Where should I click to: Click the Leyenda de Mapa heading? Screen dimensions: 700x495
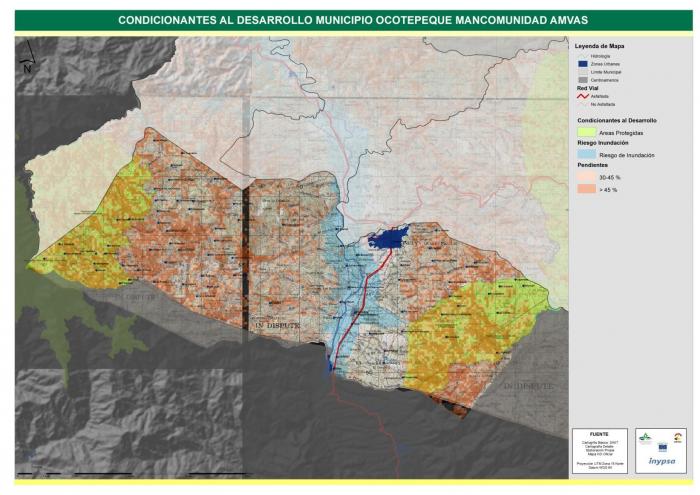pyautogui.click(x=600, y=46)
